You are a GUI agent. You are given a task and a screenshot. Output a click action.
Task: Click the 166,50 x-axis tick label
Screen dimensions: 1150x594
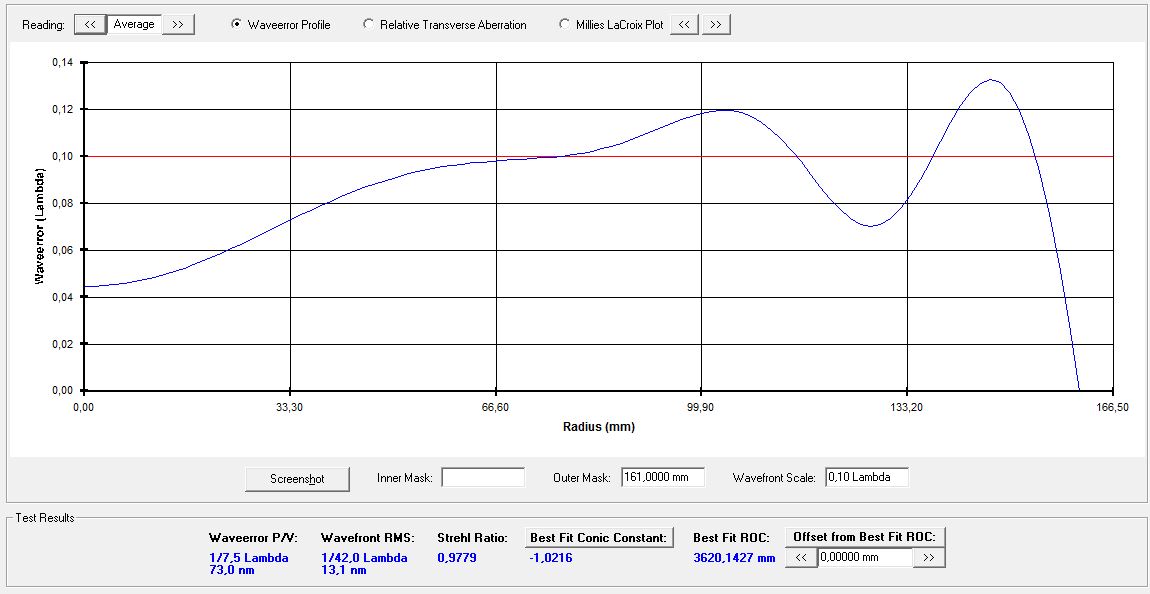[1113, 407]
